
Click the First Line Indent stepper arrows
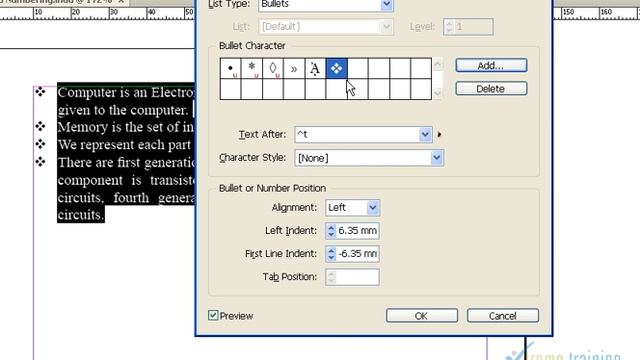coord(331,254)
